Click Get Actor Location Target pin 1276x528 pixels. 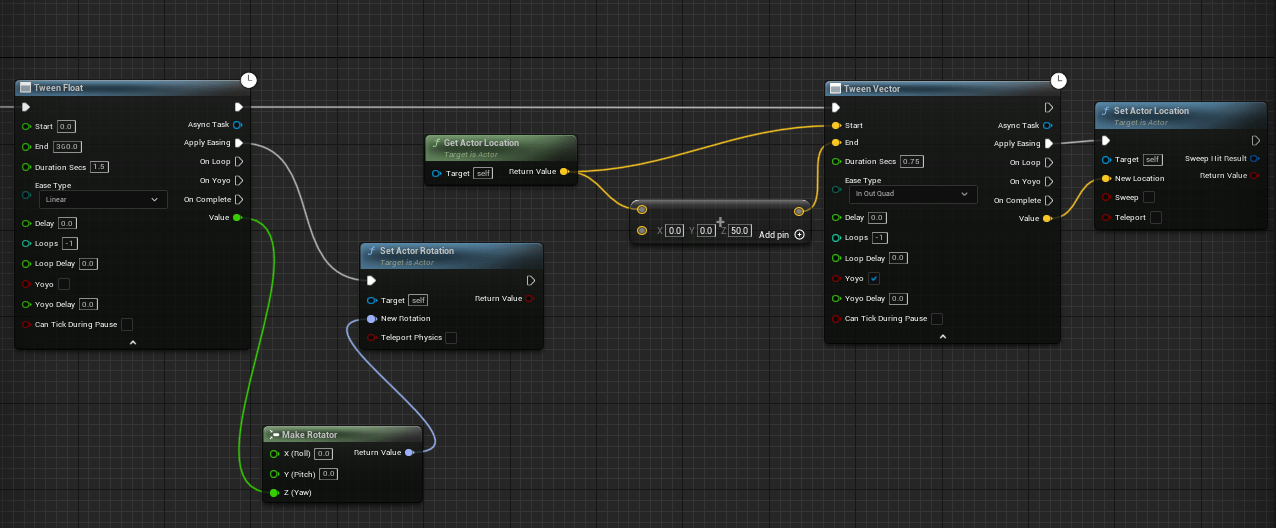(437, 173)
